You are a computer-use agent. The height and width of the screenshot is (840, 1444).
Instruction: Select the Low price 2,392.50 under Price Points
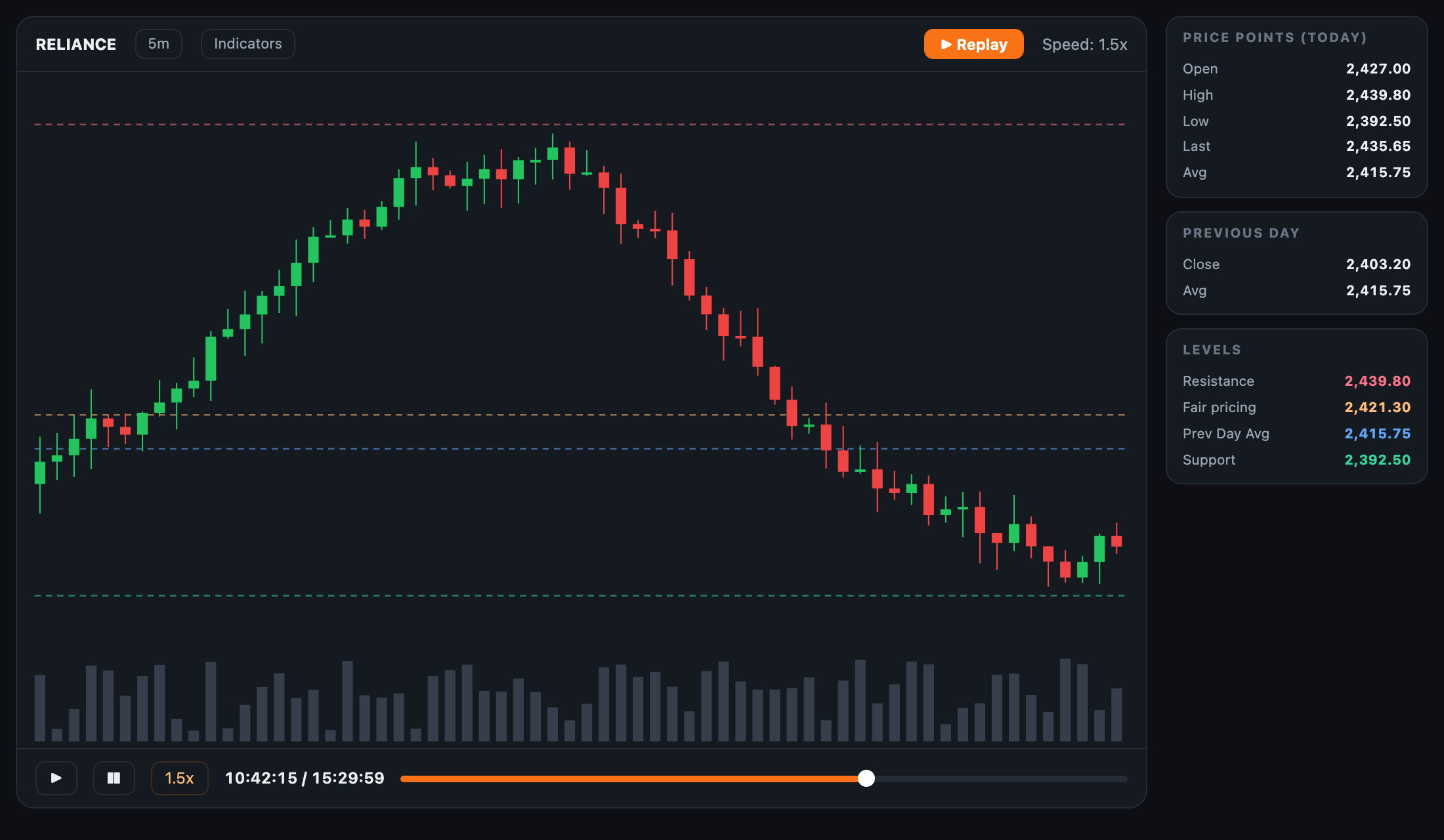click(x=1378, y=121)
